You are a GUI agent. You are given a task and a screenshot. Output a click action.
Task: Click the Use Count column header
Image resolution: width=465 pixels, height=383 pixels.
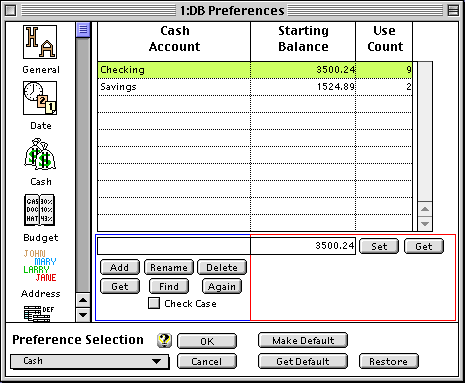click(384, 42)
